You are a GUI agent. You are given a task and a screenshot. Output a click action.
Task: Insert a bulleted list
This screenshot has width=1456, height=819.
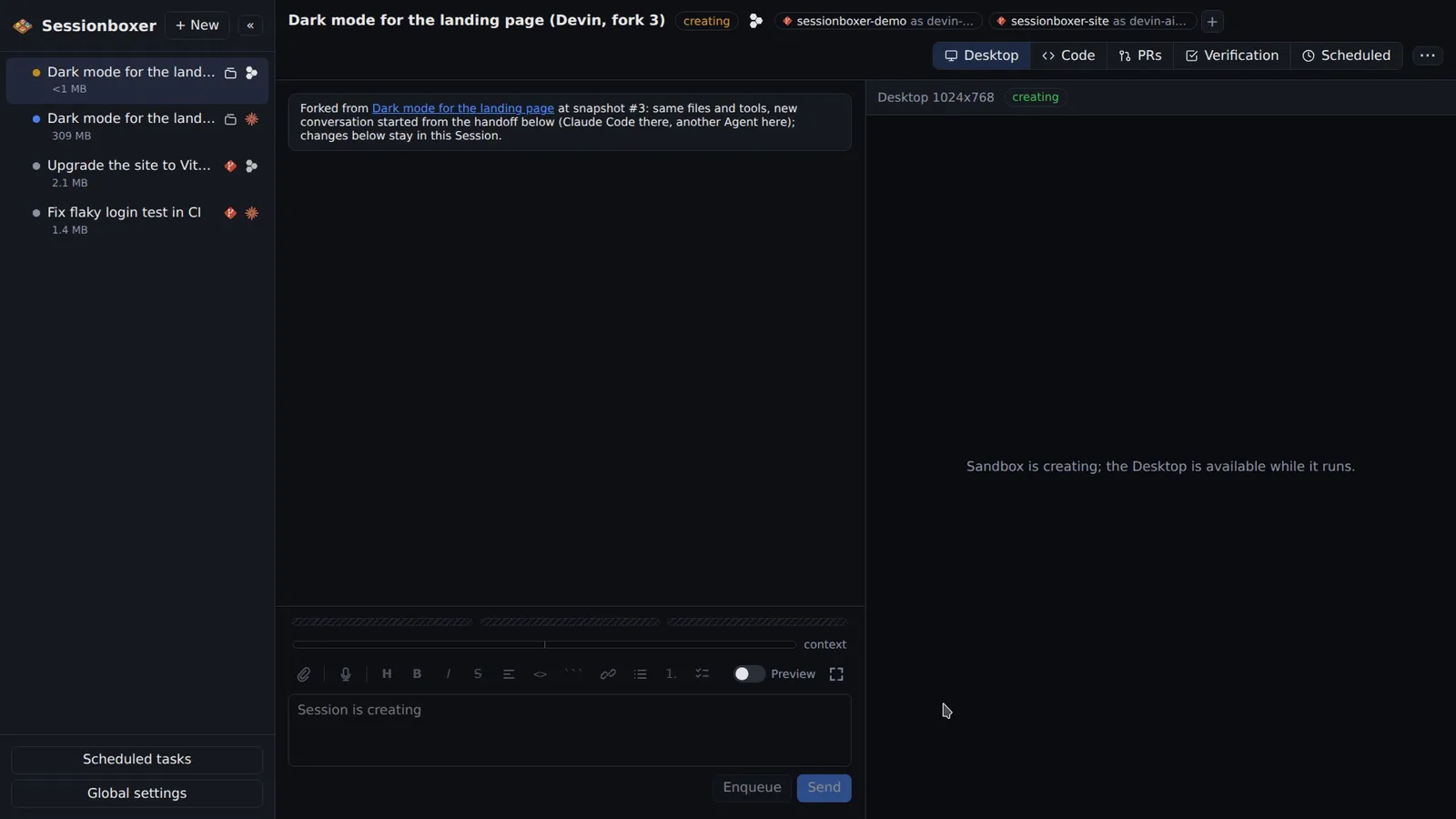(641, 674)
